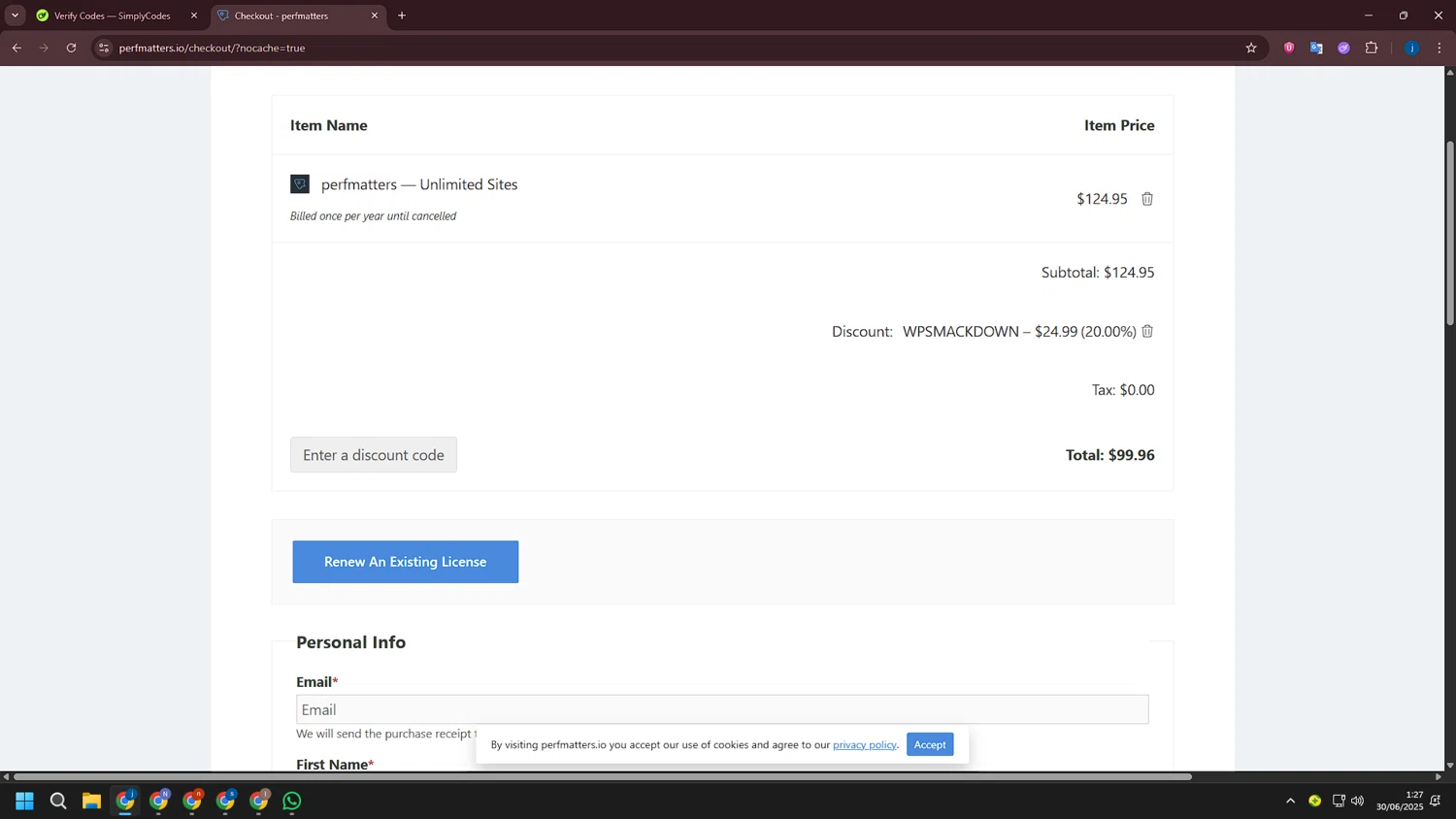Open the purple round extension icon
This screenshot has width=1456, height=819.
[x=1343, y=48]
